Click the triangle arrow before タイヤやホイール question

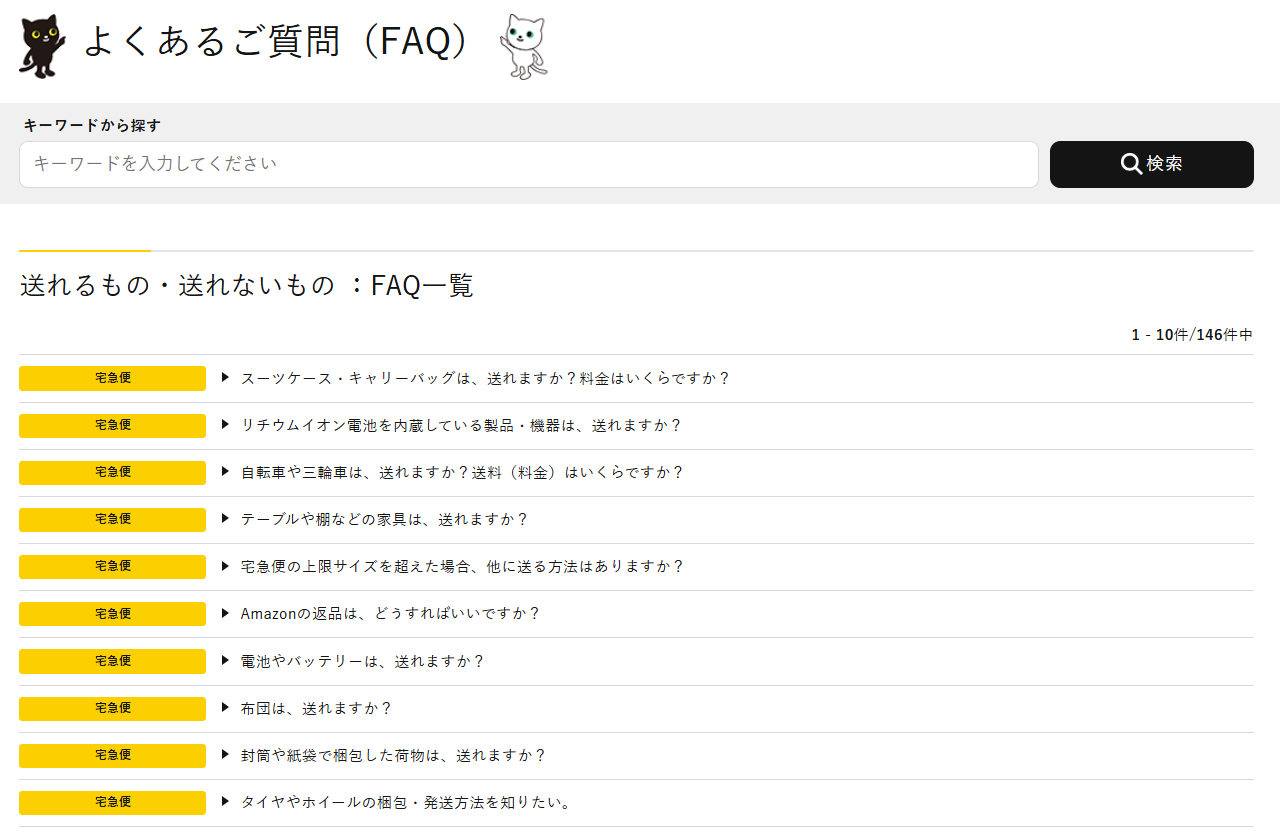click(226, 802)
